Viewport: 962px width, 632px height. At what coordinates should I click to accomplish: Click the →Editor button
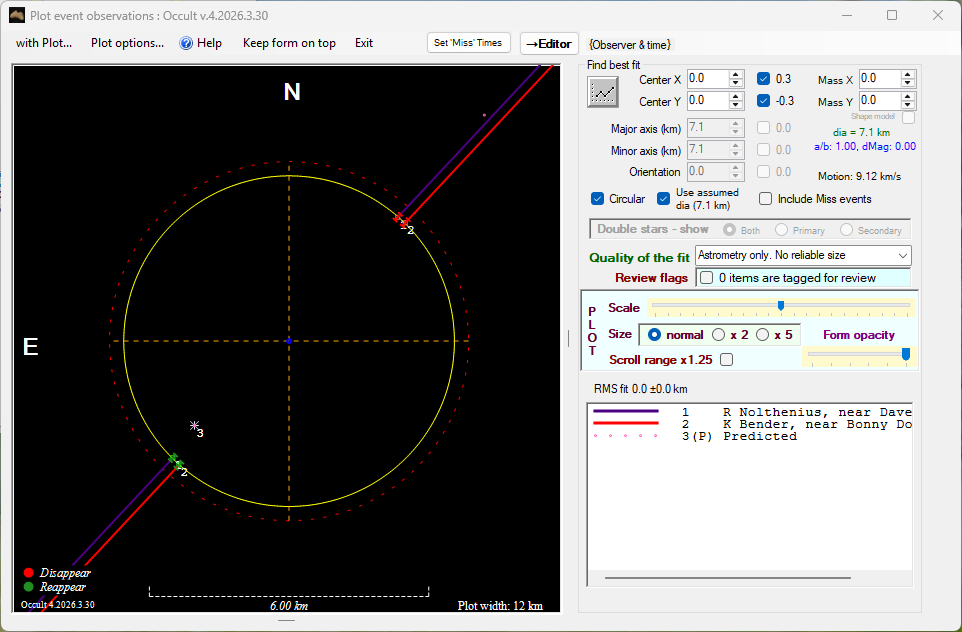click(549, 44)
